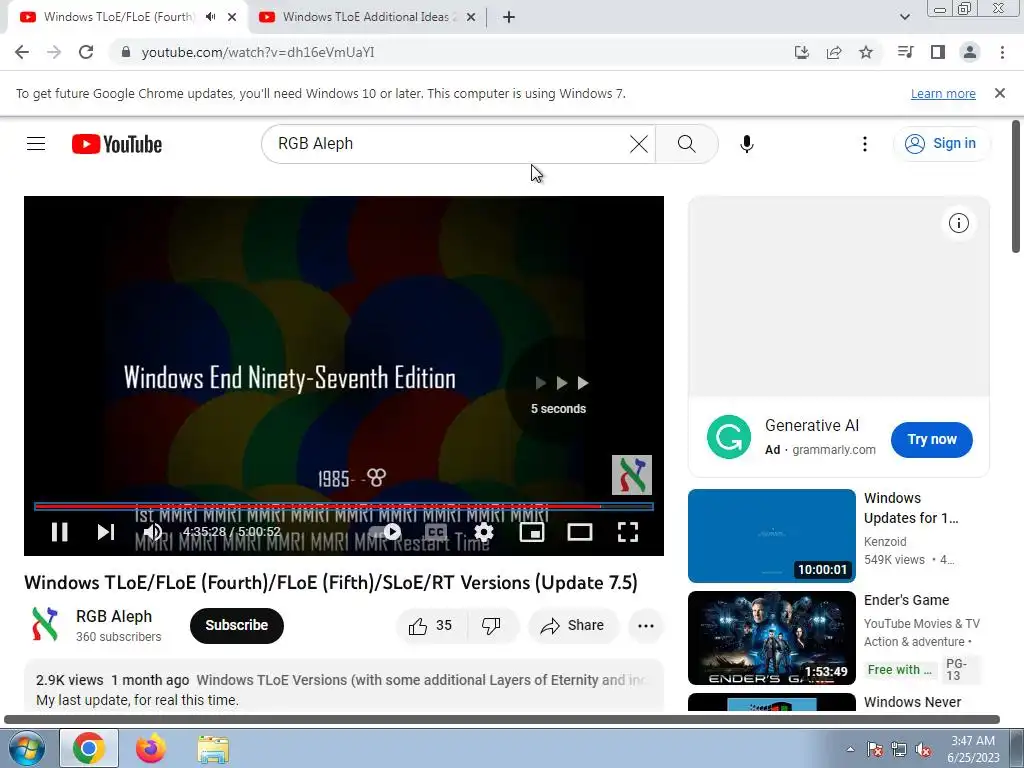The image size is (1024, 768).
Task: Open media controls icon
Action: (905, 52)
